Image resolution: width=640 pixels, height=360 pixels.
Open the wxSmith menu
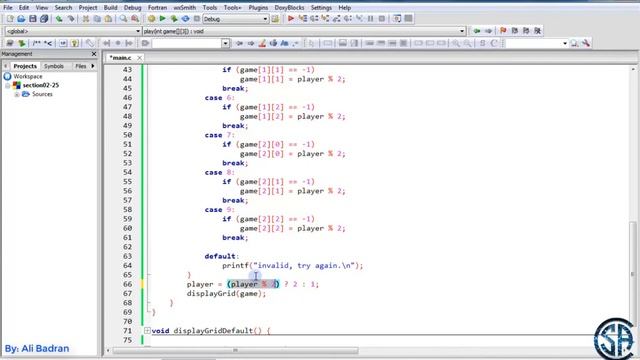[184, 7]
